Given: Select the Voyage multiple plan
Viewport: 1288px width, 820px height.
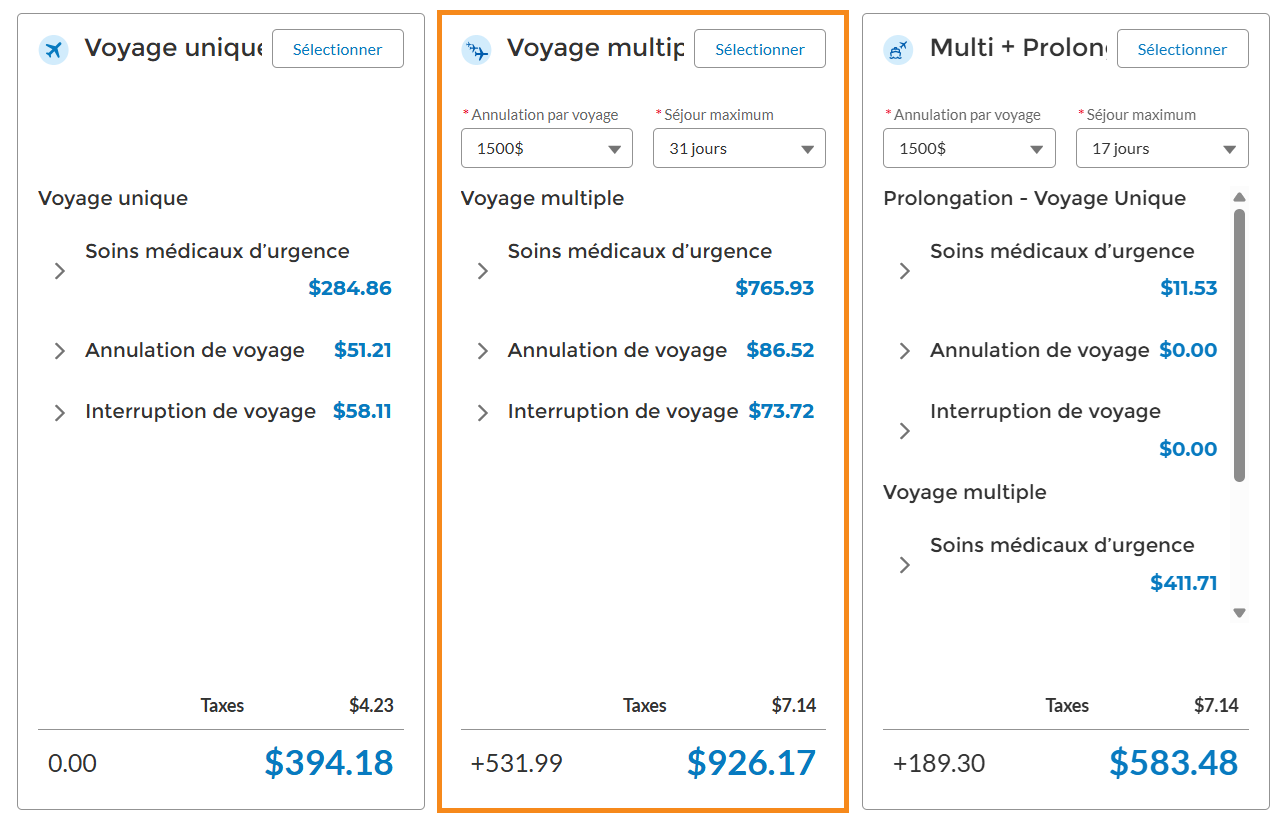Looking at the screenshot, I should [x=760, y=49].
